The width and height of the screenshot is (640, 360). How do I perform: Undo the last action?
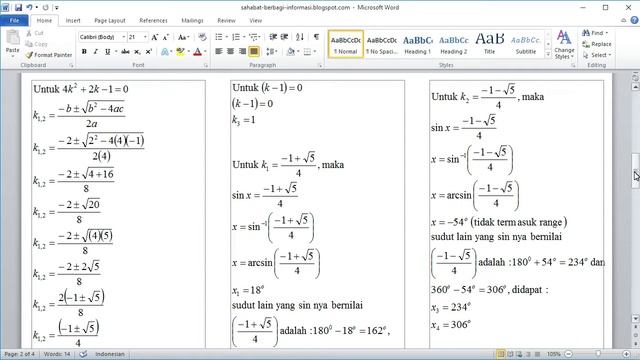[29, 7]
